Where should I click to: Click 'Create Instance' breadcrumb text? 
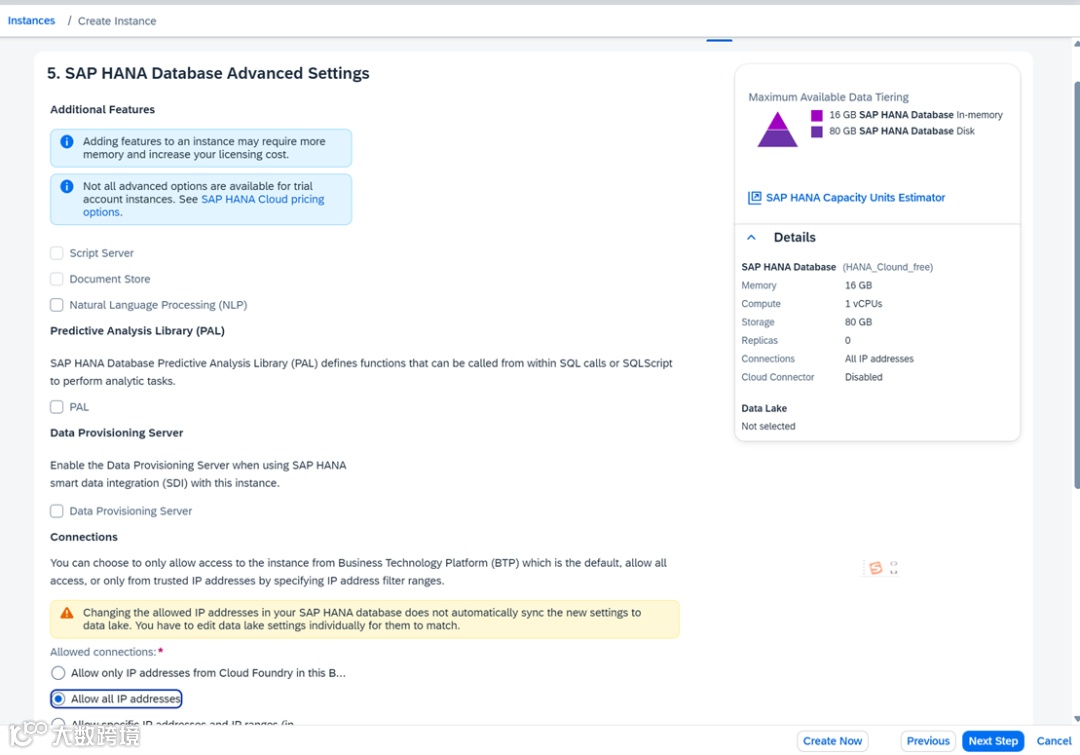[117, 21]
